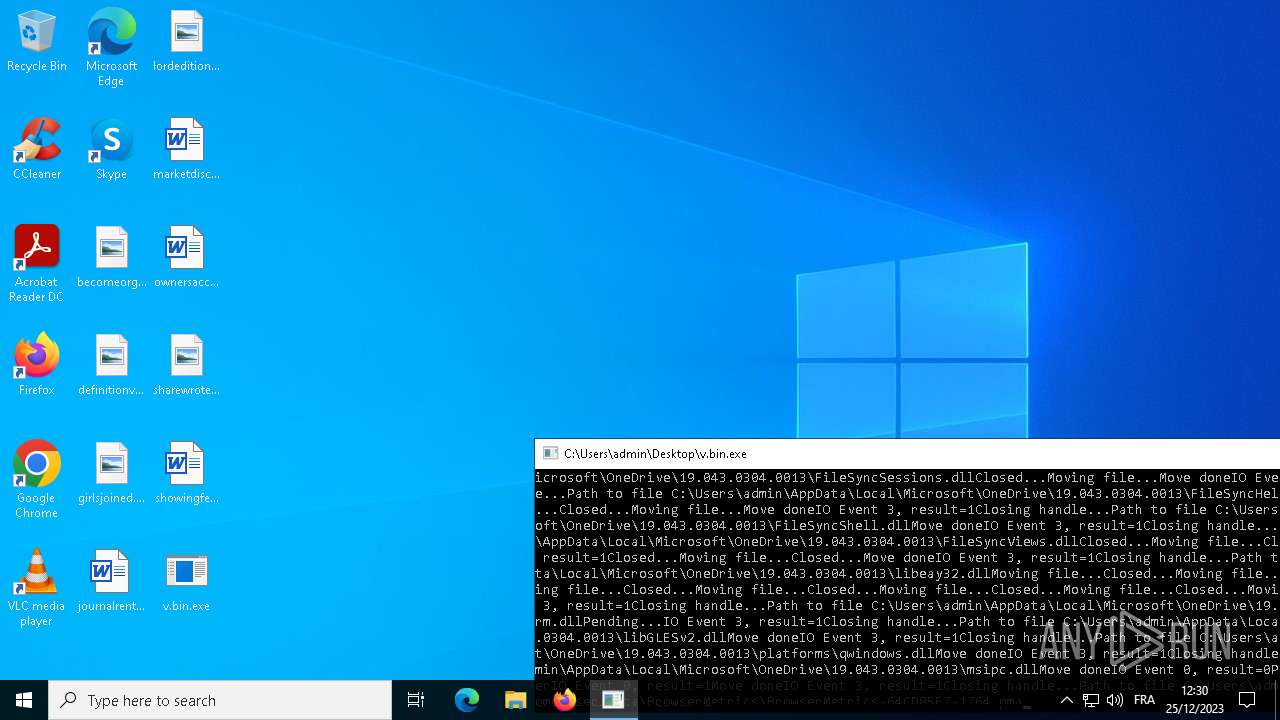Select the becomeorg image file
The image size is (1280, 720).
pos(111,258)
